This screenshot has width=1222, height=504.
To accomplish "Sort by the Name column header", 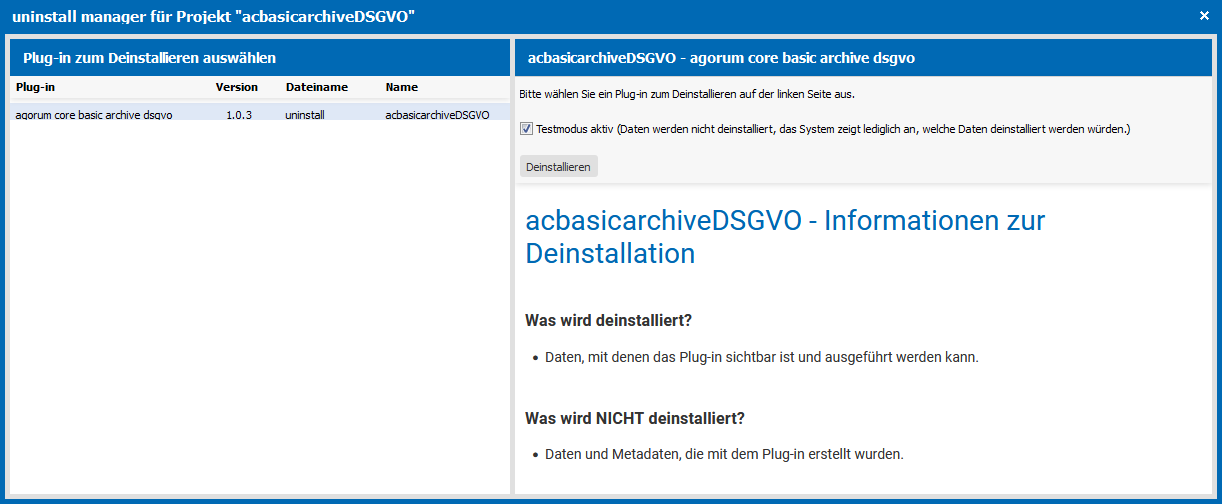I will click(x=402, y=87).
